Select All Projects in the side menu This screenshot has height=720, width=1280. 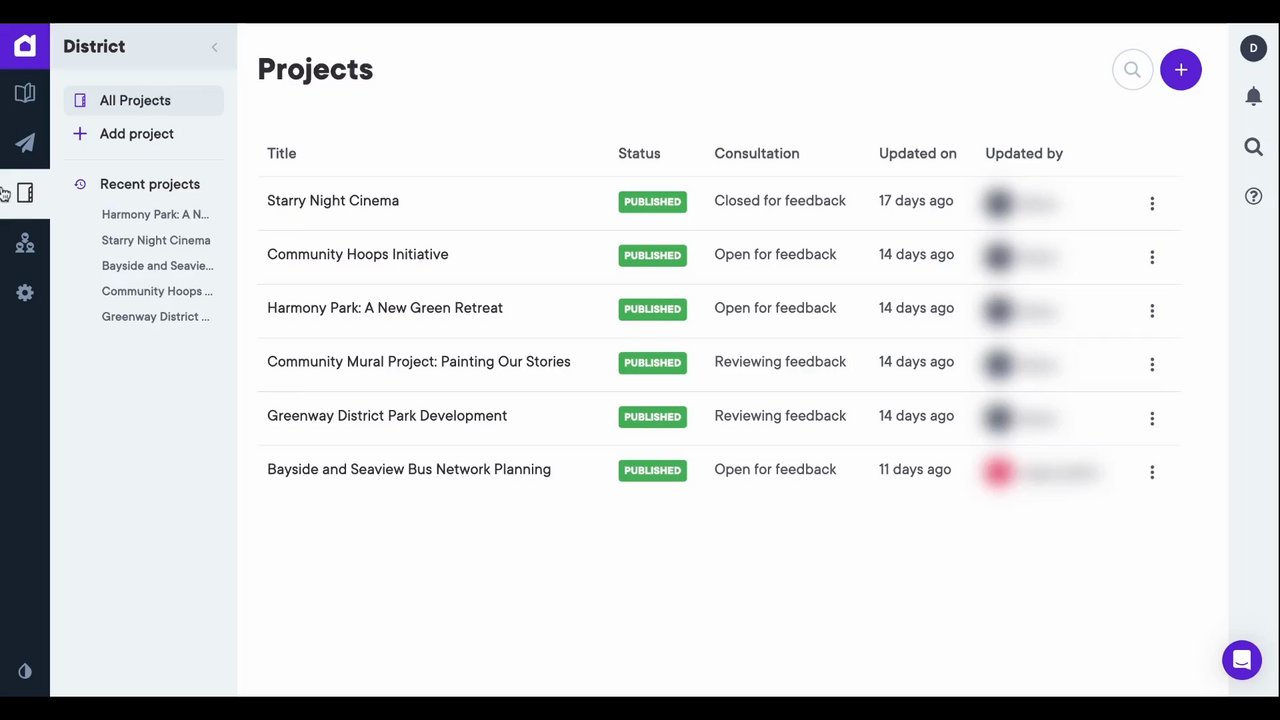(x=135, y=100)
